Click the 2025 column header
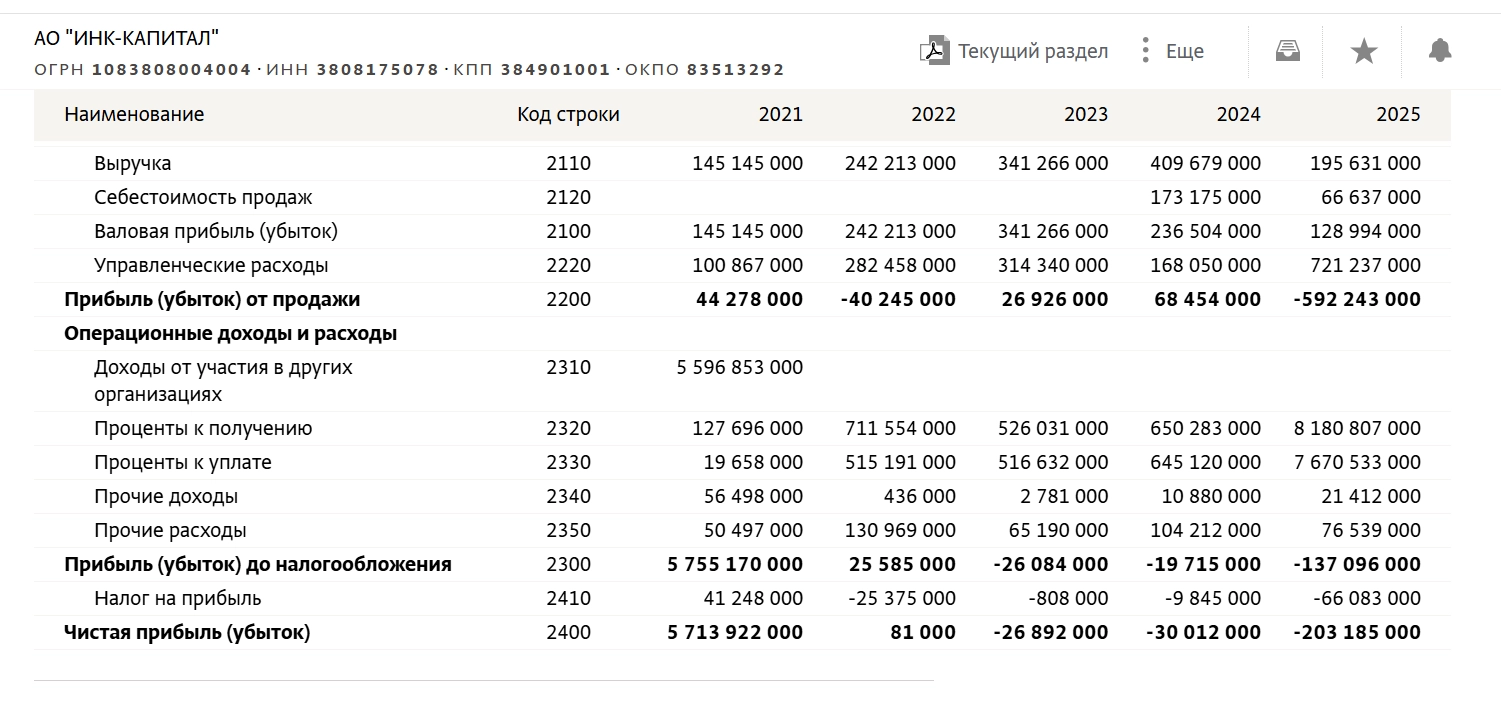 click(1398, 114)
